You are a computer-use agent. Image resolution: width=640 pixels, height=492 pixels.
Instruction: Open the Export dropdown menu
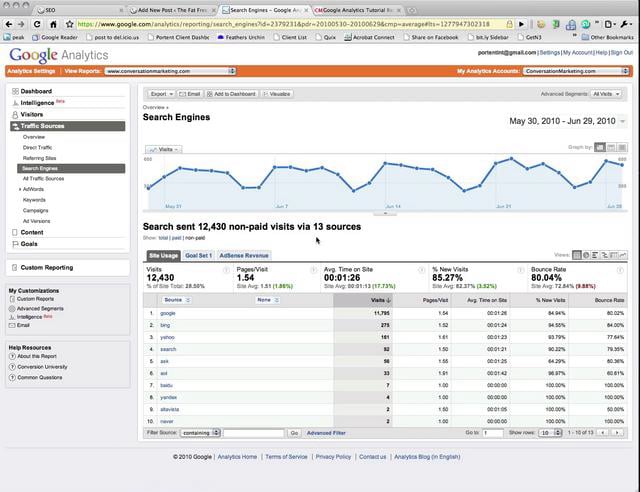point(161,94)
